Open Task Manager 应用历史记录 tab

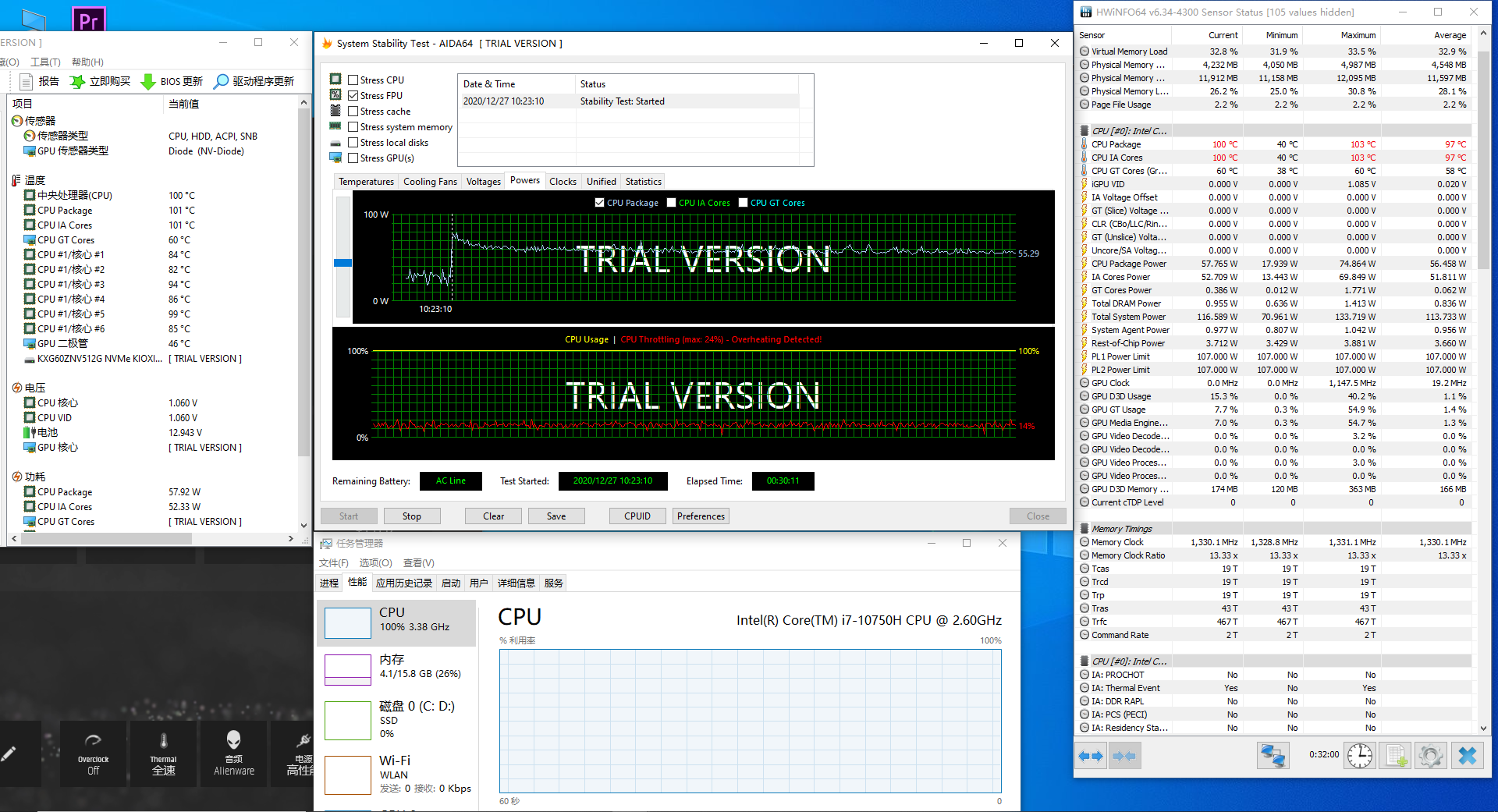click(404, 583)
